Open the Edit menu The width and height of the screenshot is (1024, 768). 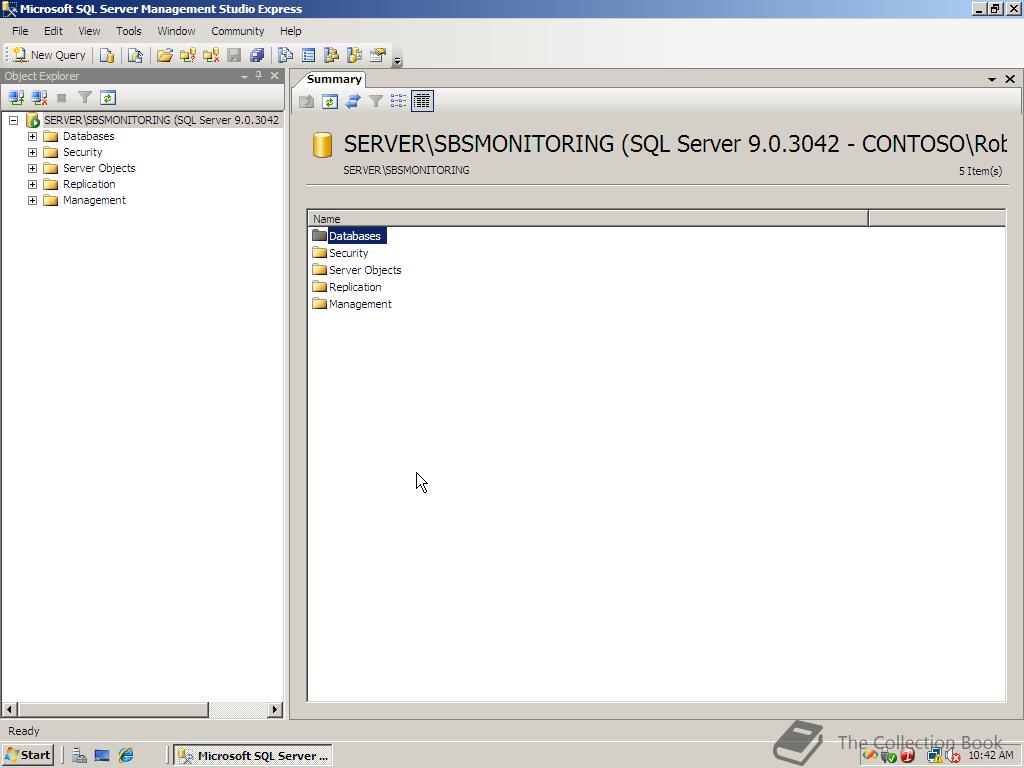(53, 31)
